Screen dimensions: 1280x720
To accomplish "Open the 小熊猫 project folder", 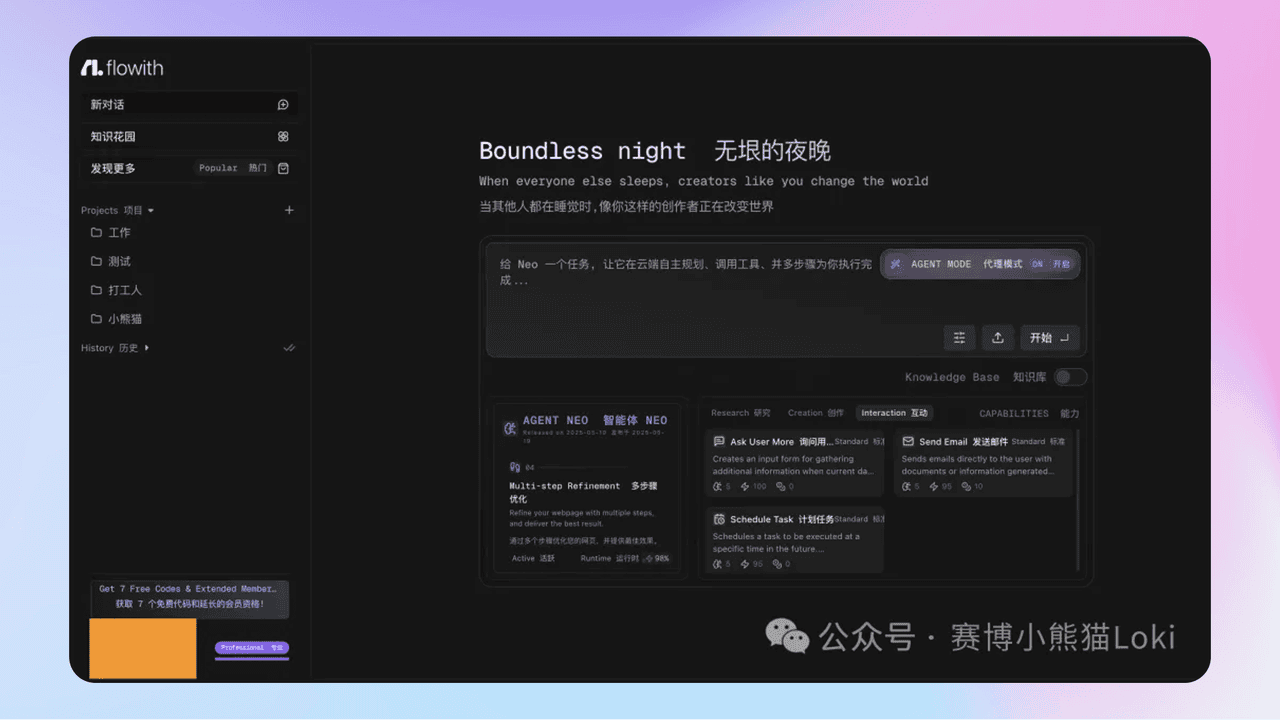I will [x=124, y=320].
